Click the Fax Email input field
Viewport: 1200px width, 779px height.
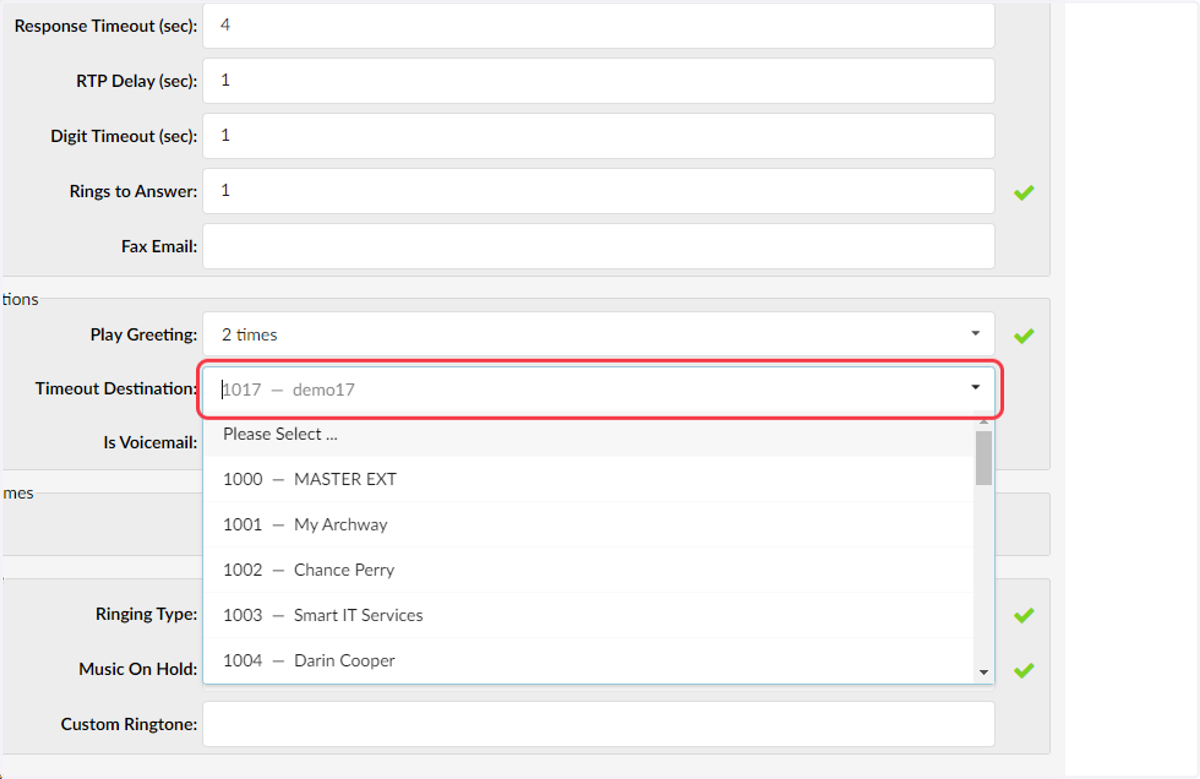pyautogui.click(x=598, y=246)
